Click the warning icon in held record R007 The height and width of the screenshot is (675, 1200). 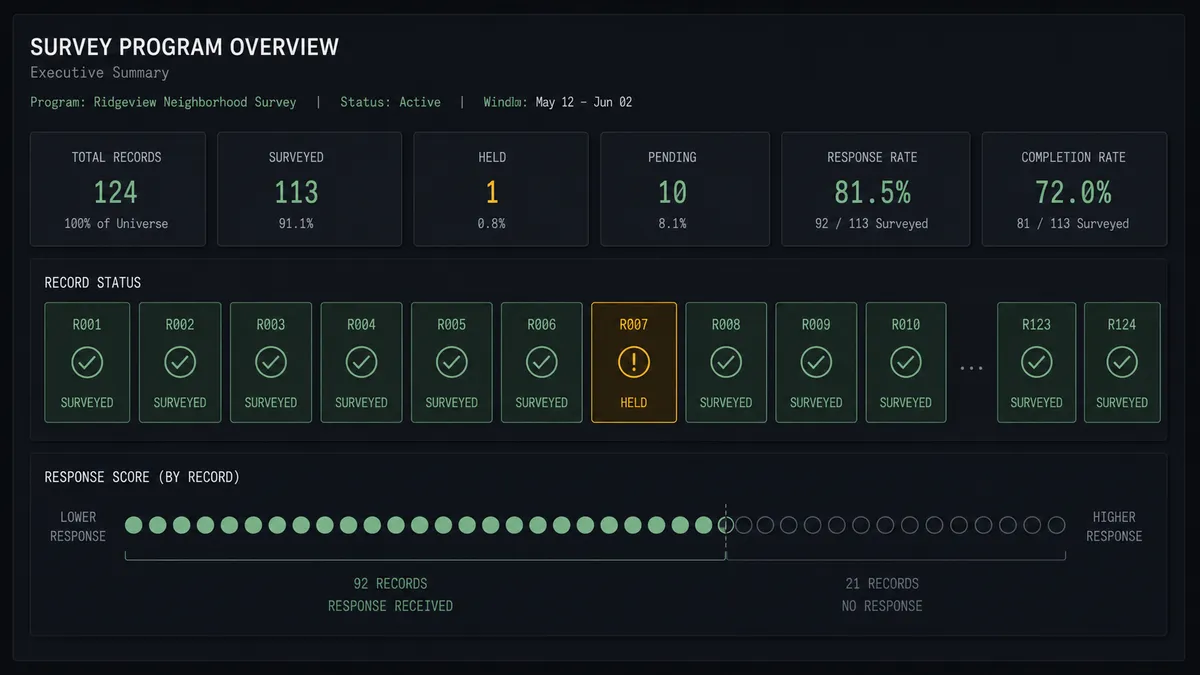[x=634, y=363]
